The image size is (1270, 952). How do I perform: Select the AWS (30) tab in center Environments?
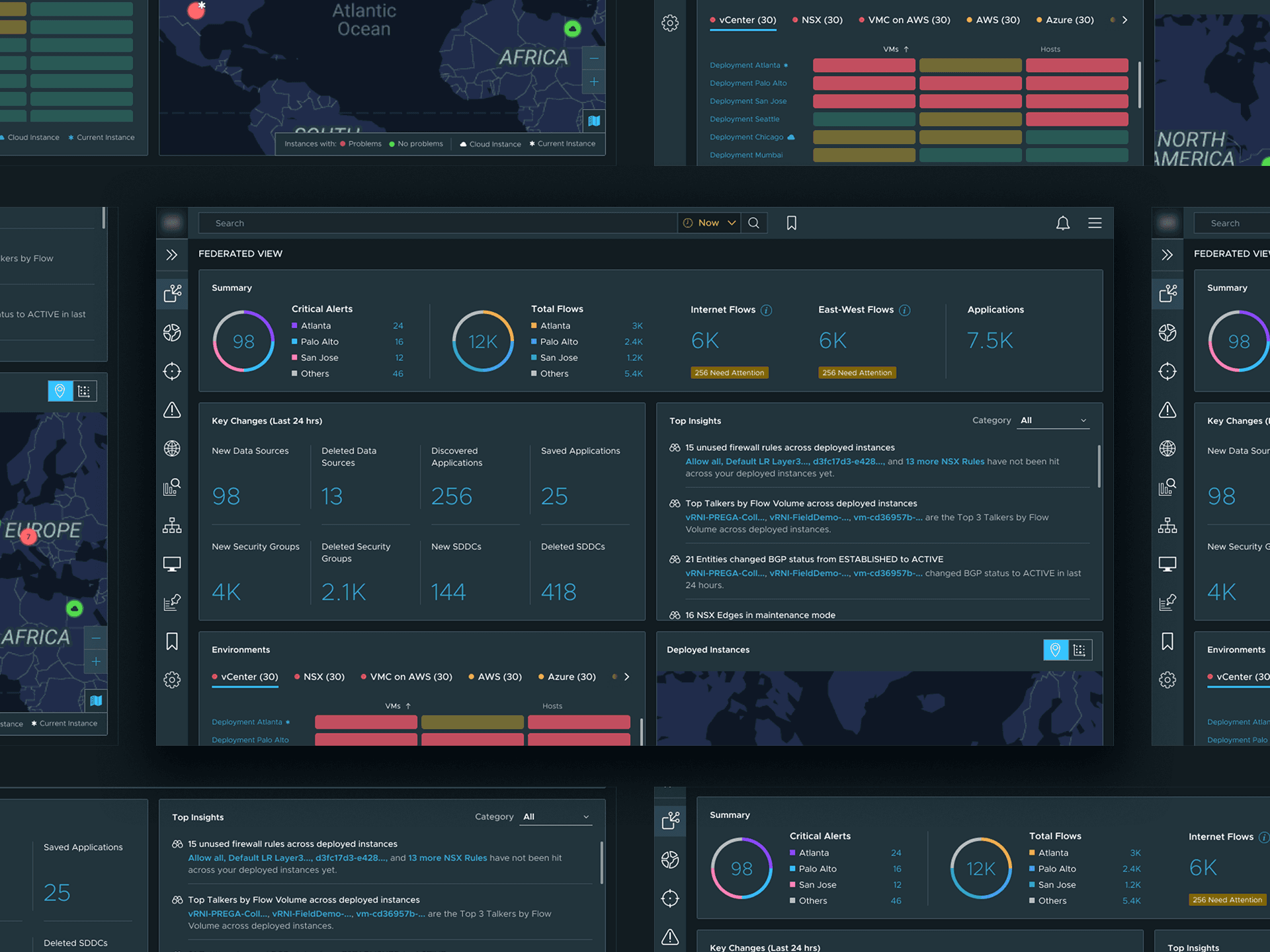coord(495,677)
